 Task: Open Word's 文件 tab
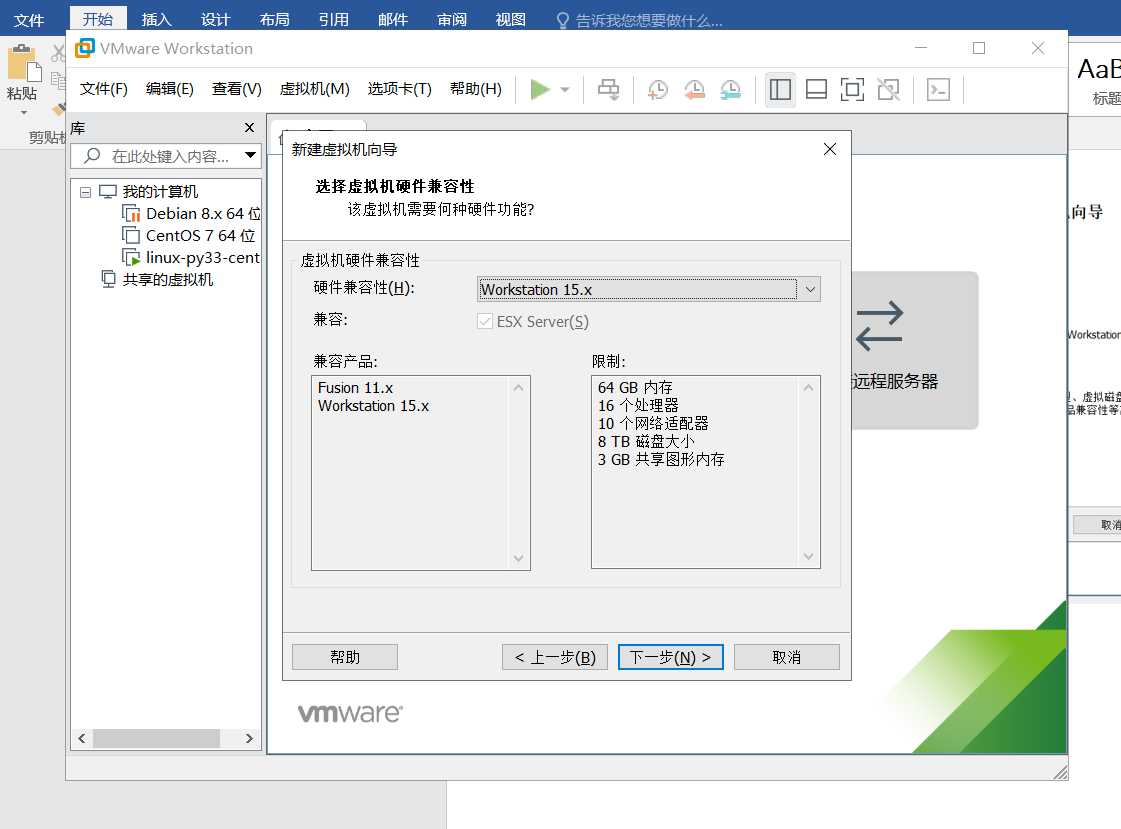[x=29, y=19]
